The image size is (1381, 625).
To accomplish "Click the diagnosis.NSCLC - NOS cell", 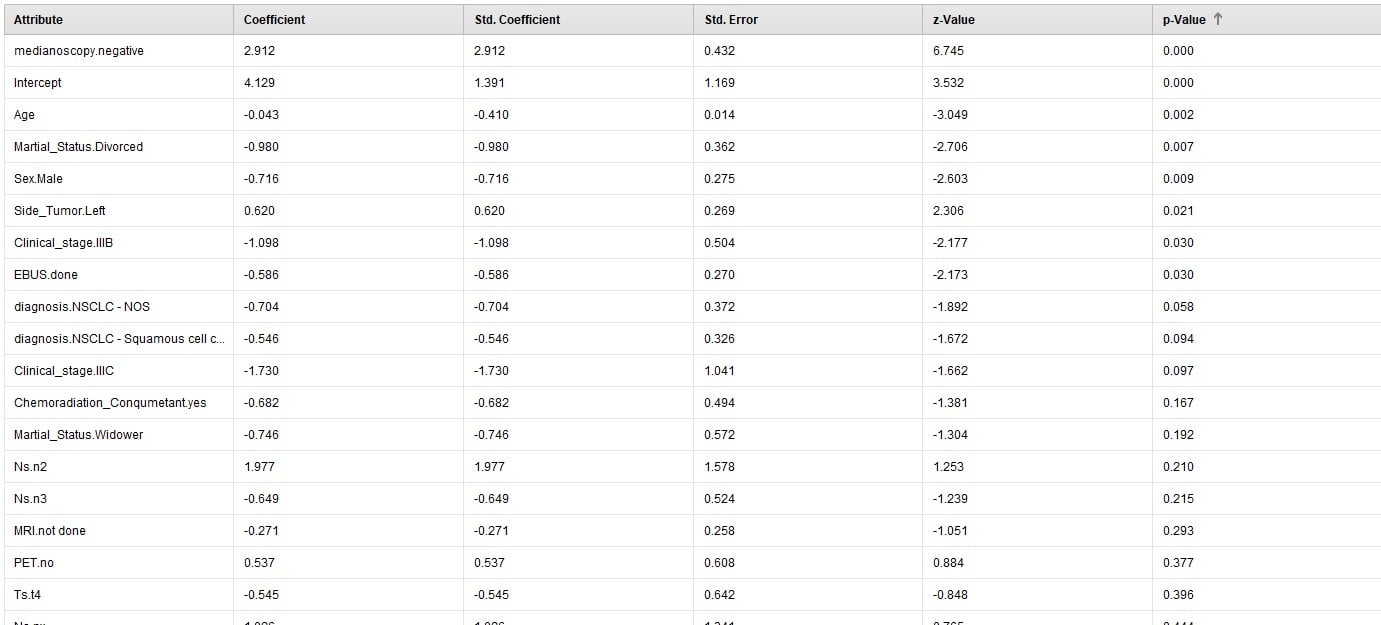I will pos(119,307).
